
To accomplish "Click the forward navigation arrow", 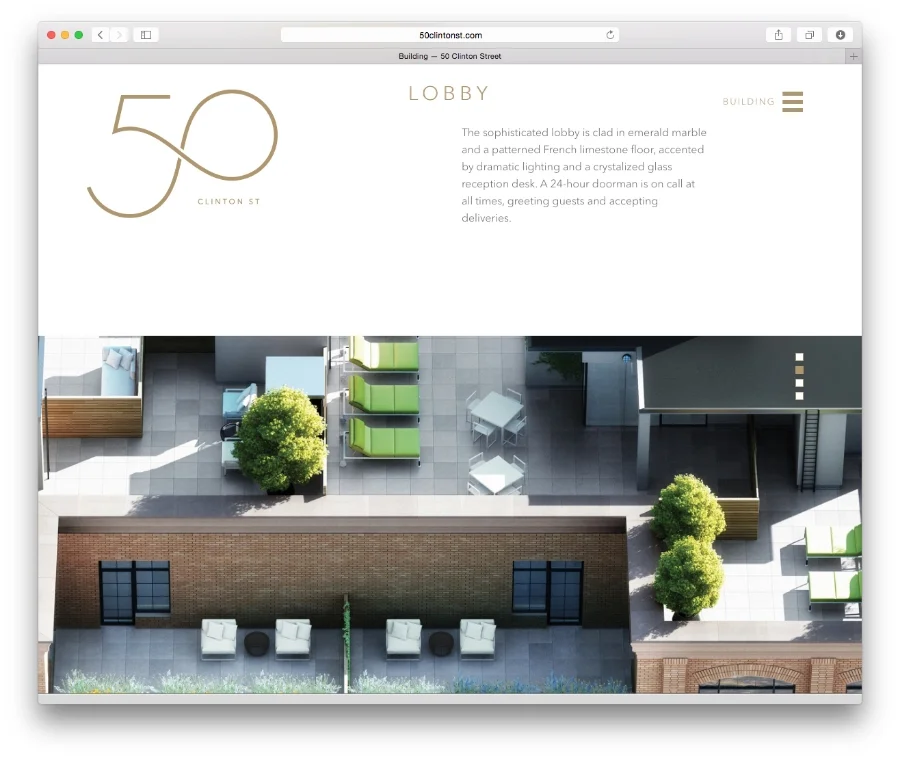I will tap(119, 35).
